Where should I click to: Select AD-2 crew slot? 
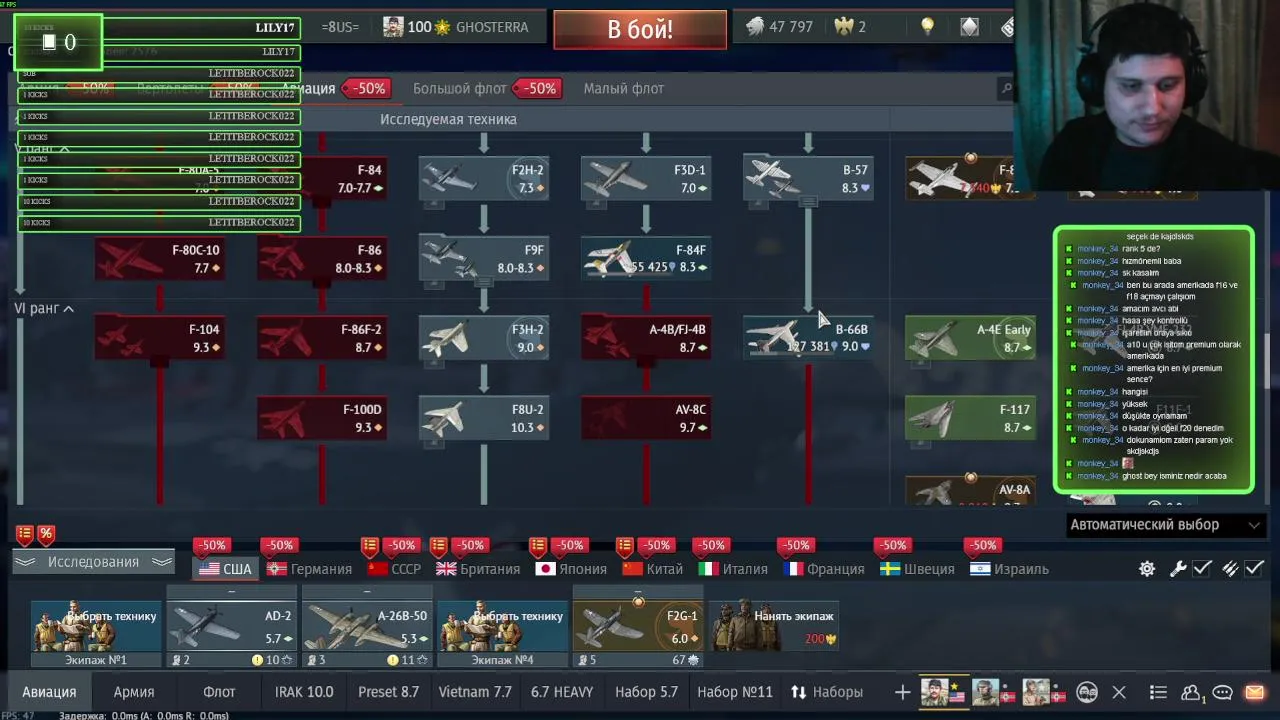pyautogui.click(x=232, y=634)
